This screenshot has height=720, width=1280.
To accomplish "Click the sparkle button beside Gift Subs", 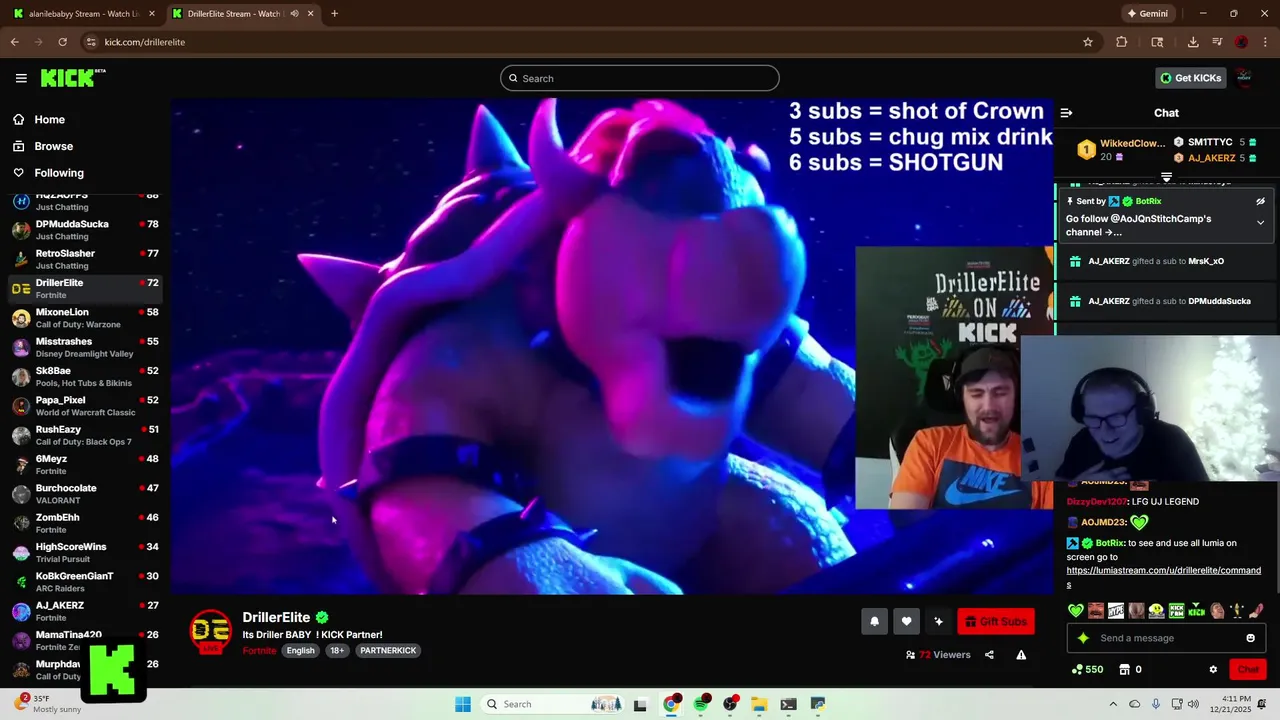I will pyautogui.click(x=938, y=621).
